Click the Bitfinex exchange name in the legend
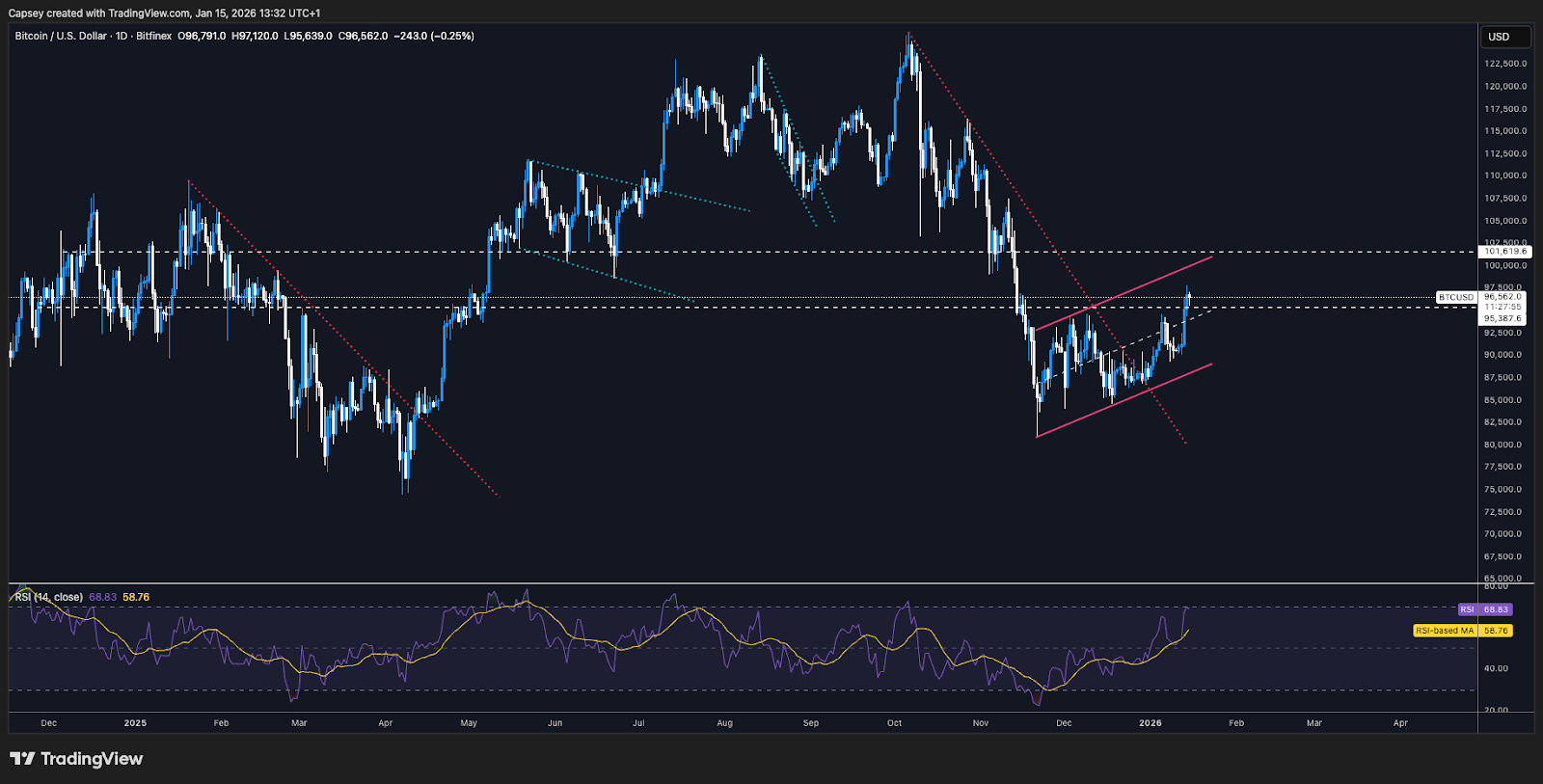The image size is (1543, 784). (x=154, y=36)
